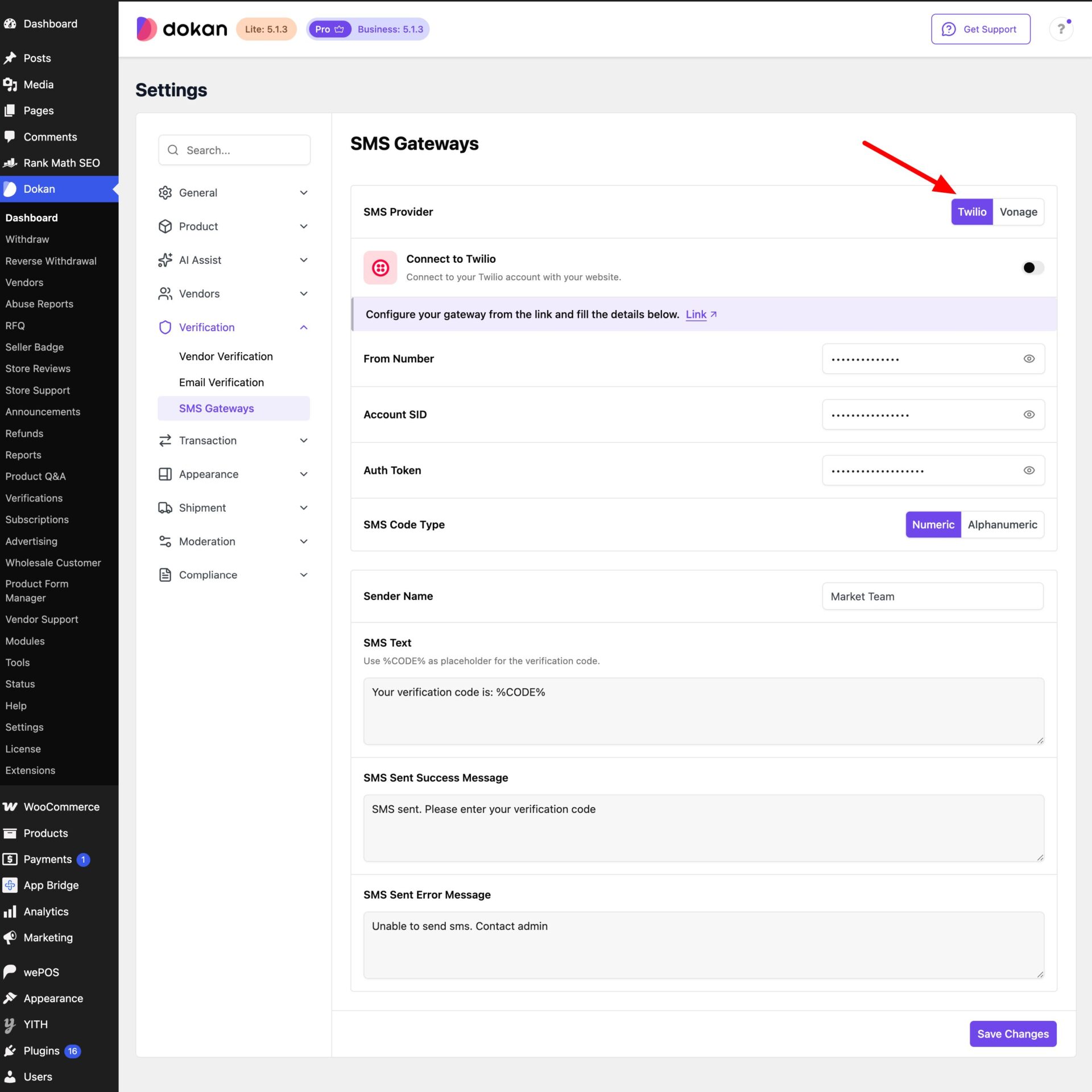Focus the settings Search field
The width and height of the screenshot is (1092, 1092).
(x=234, y=150)
